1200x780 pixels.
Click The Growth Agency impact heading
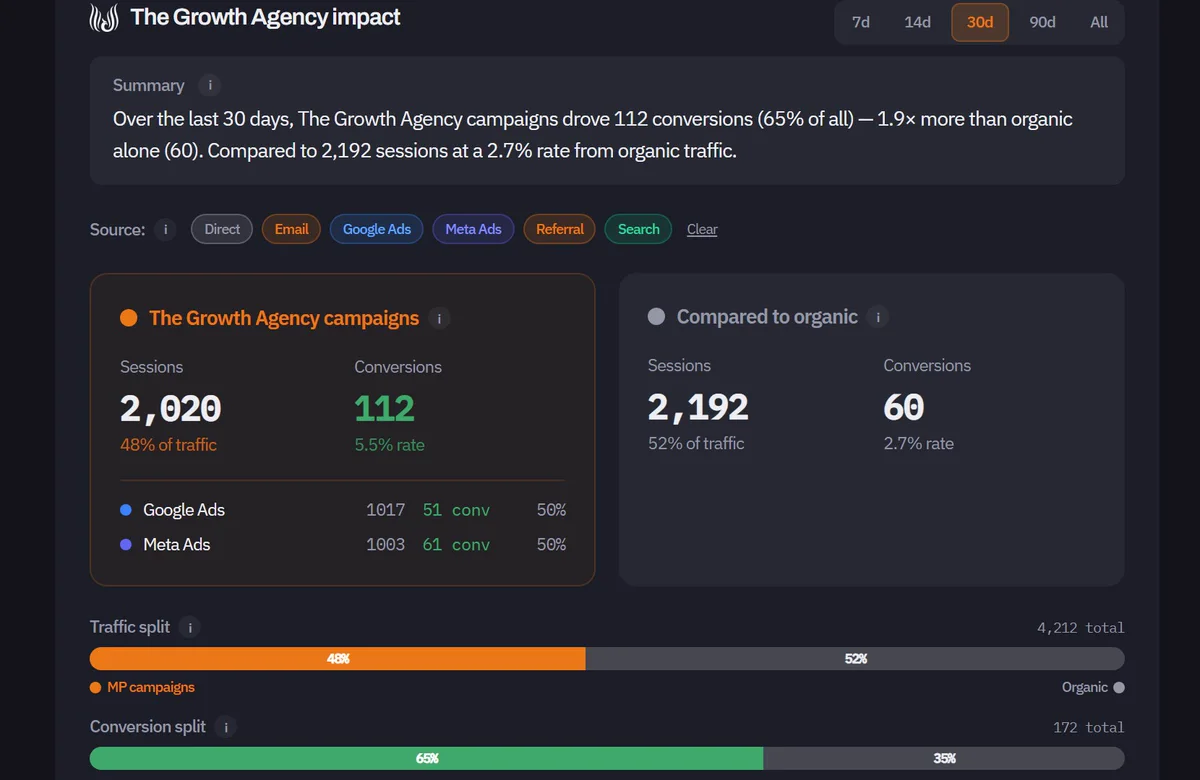pos(265,18)
